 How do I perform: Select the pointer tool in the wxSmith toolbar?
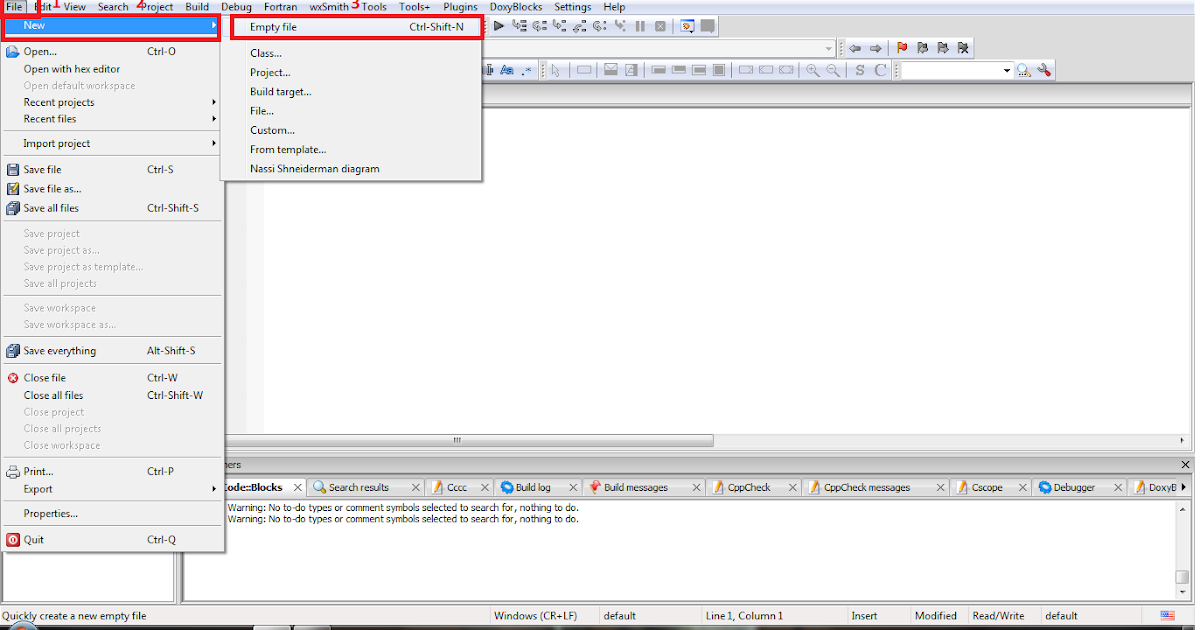(555, 70)
